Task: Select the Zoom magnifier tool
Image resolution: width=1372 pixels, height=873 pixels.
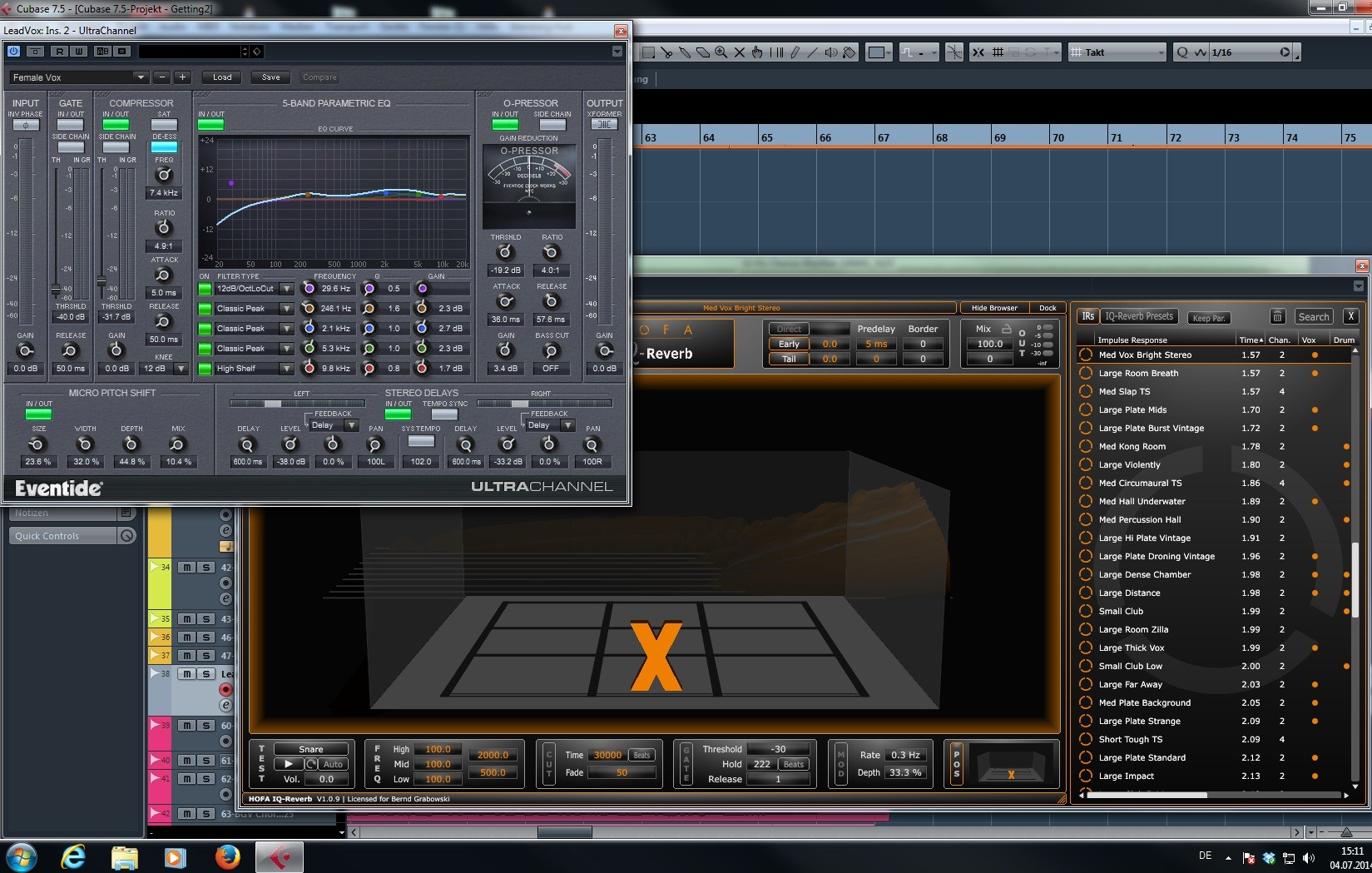Action: point(721,52)
